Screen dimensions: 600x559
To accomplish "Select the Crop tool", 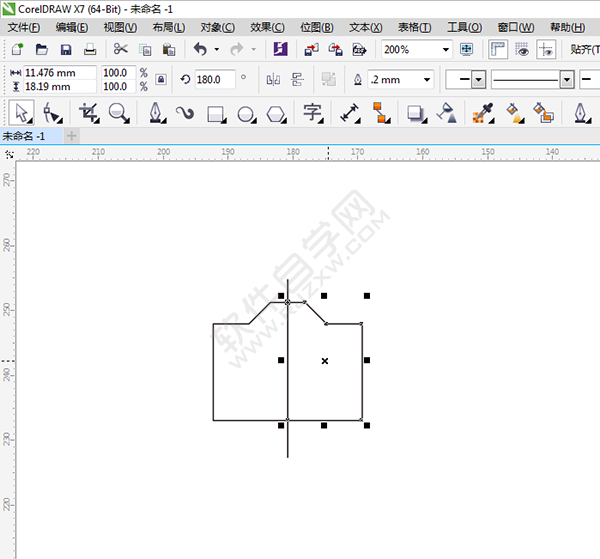I will point(89,113).
